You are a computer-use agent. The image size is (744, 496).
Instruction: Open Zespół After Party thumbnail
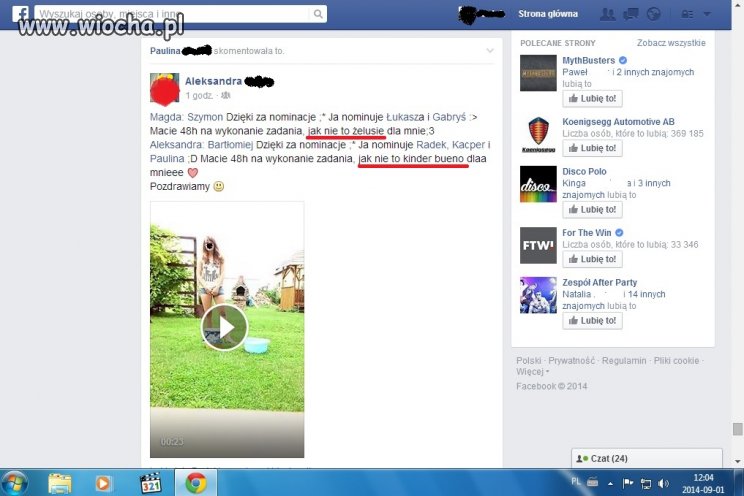pos(538,295)
